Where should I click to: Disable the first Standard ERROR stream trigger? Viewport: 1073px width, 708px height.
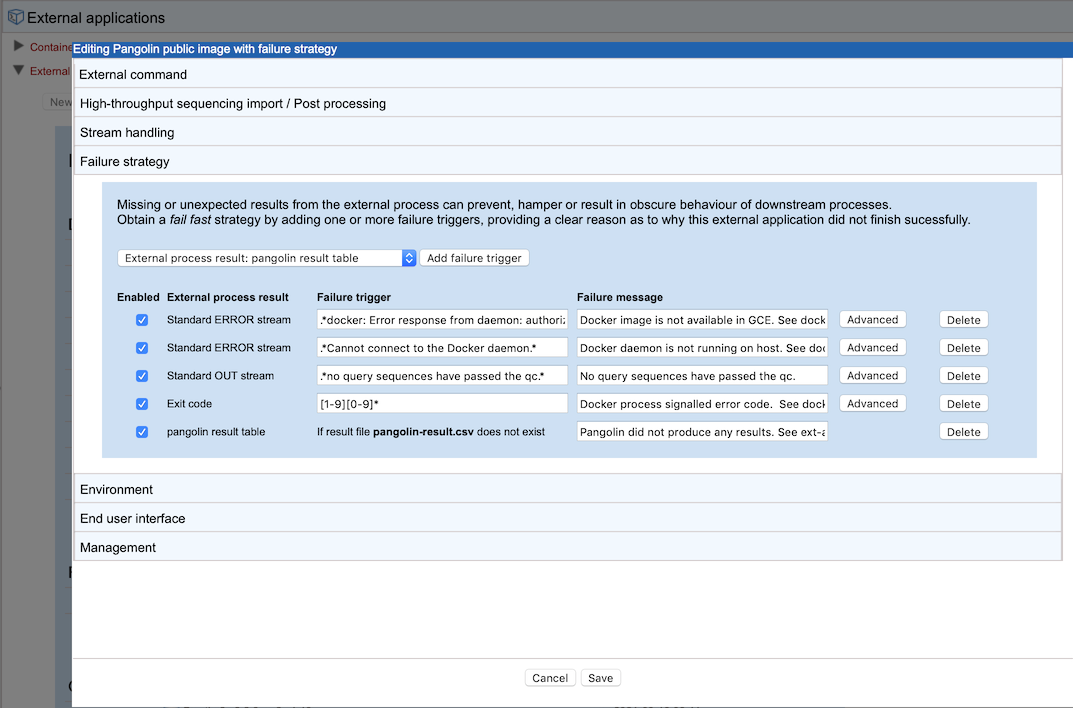pos(141,319)
